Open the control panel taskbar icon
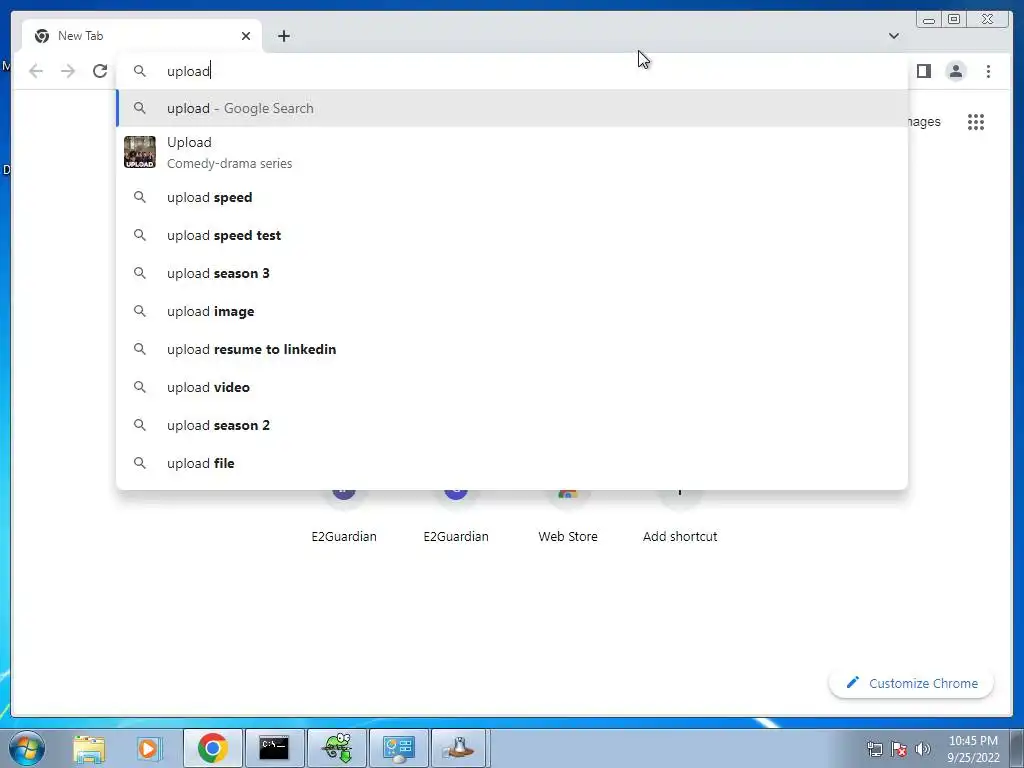The height and width of the screenshot is (768, 1024). click(398, 748)
